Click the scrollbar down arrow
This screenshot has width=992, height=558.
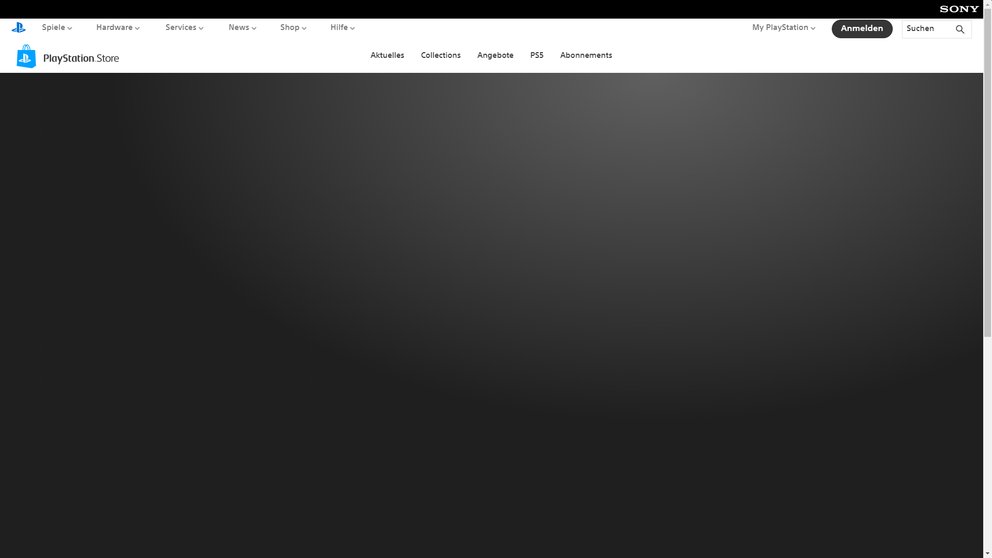[x=988, y=554]
